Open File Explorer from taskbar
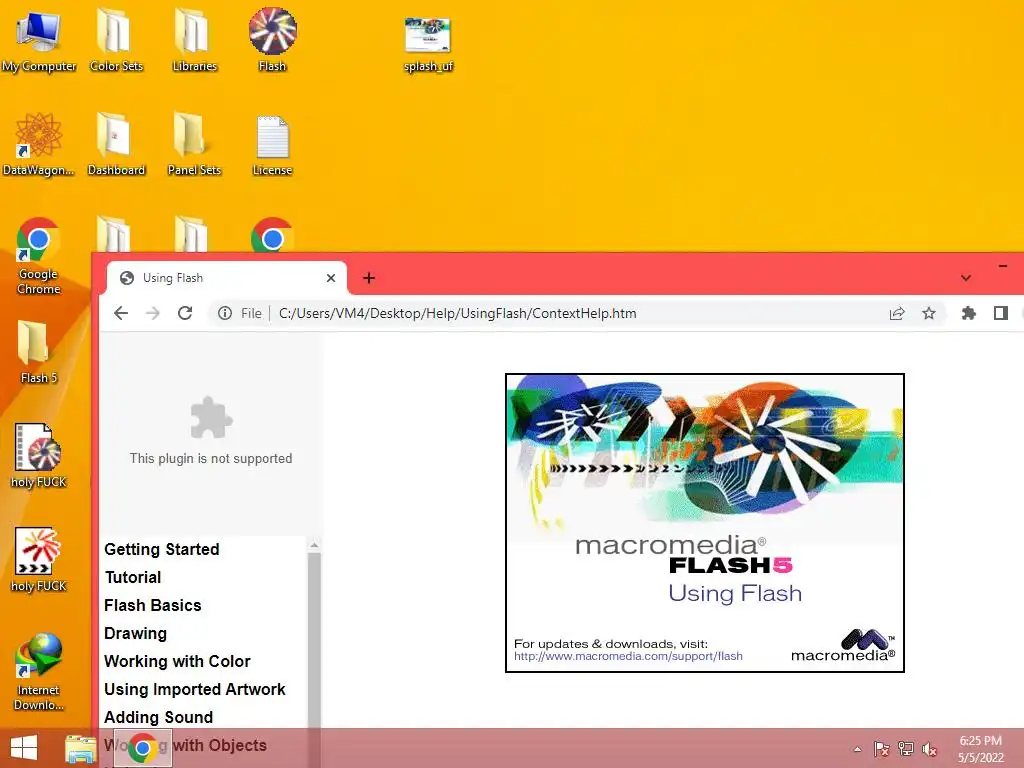This screenshot has width=1024, height=768. coord(80,748)
